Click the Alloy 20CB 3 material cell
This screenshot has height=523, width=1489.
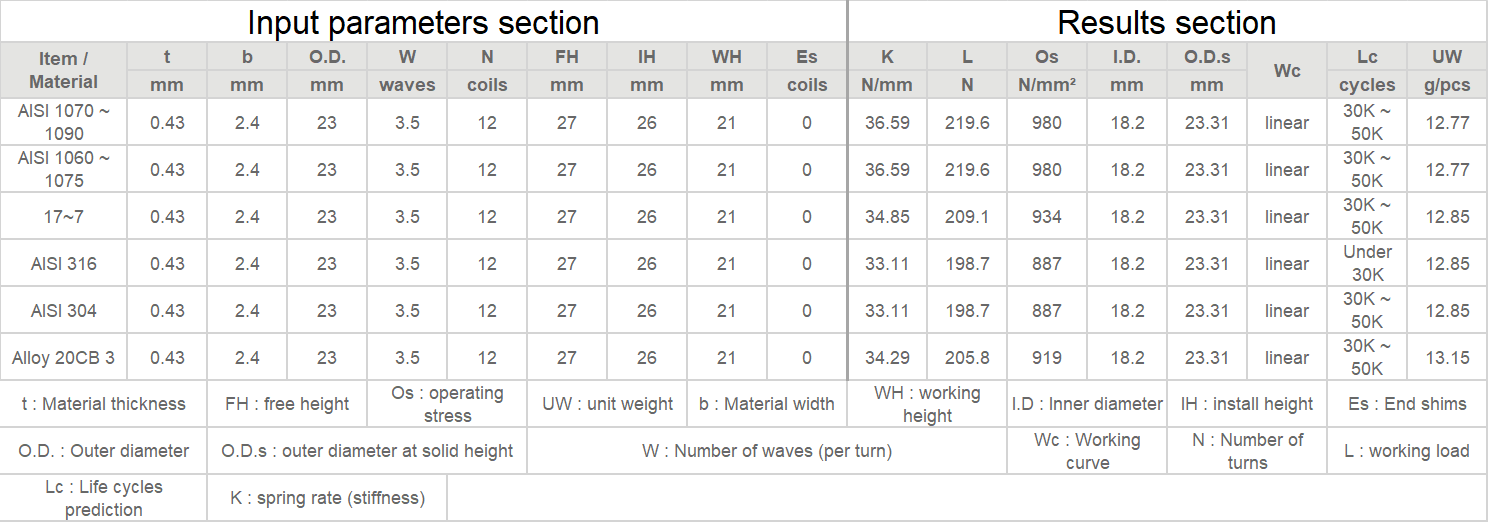click(x=64, y=357)
